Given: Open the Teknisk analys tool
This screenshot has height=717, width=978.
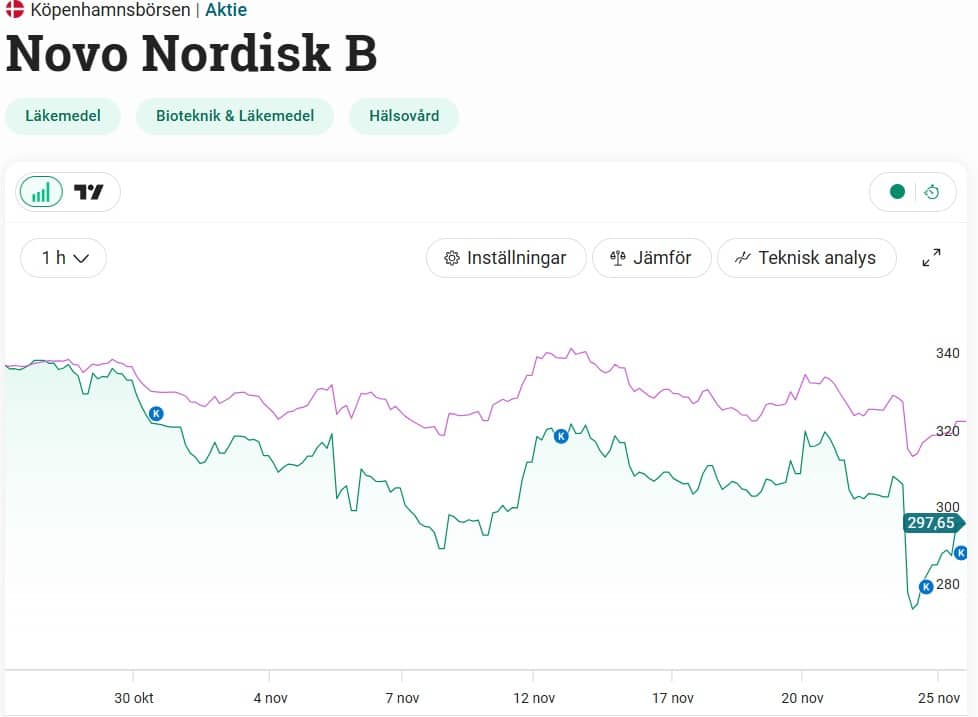Looking at the screenshot, I should tap(805, 258).
